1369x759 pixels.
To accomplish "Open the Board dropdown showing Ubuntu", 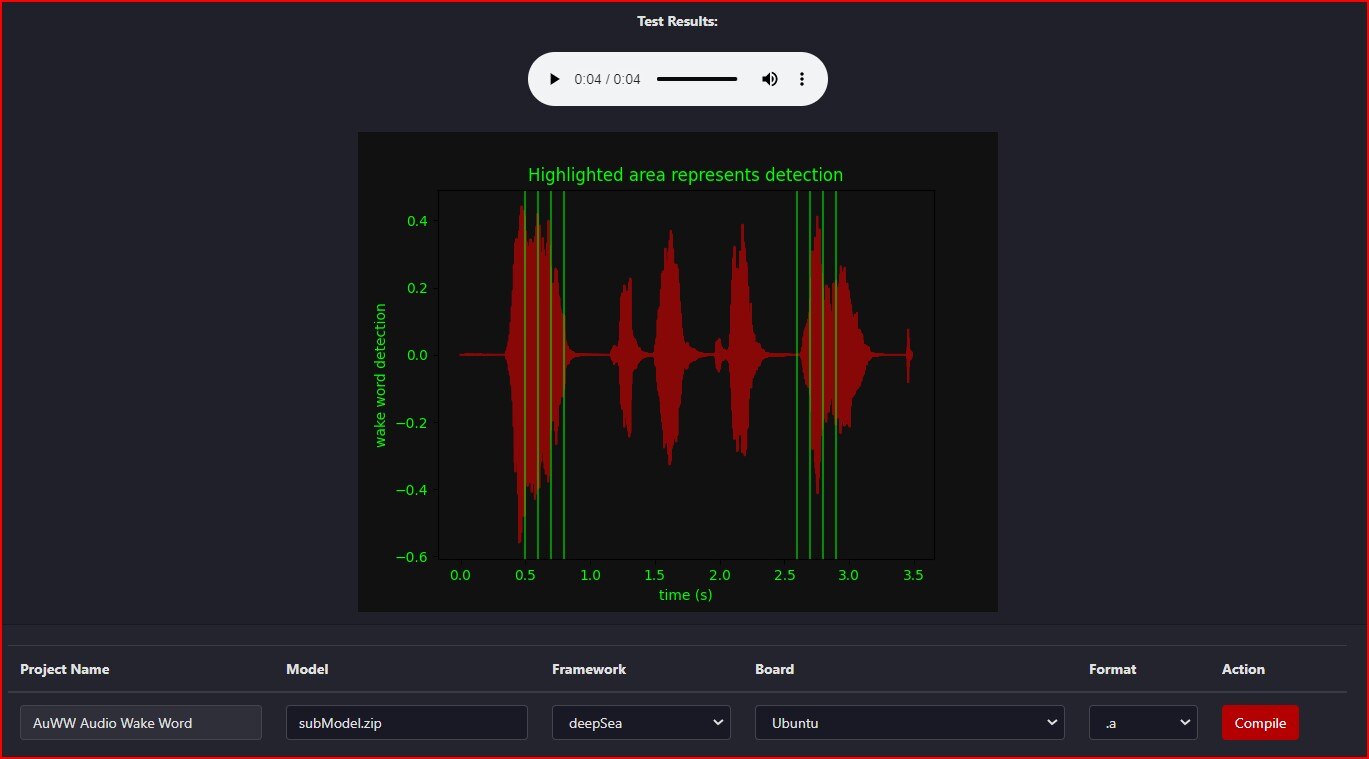I will [x=909, y=722].
